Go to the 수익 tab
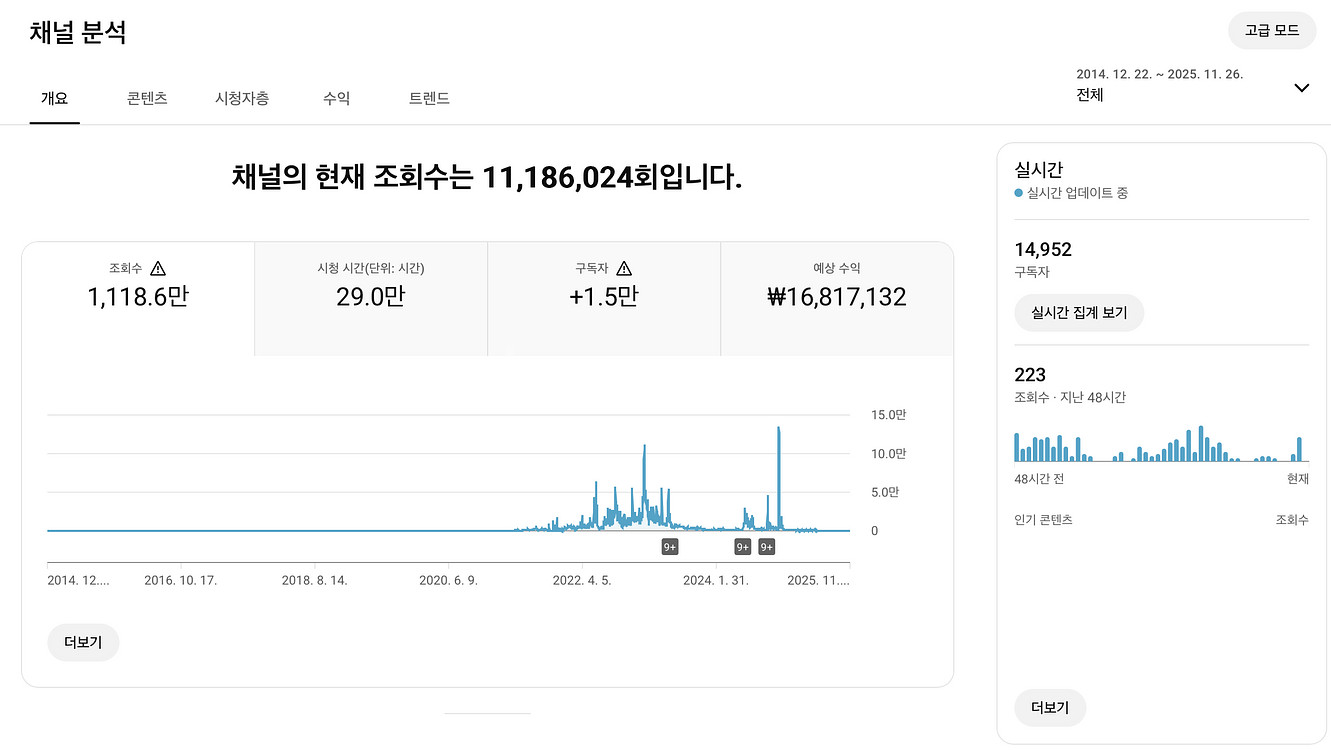Image resolution: width=1331 pixels, height=750 pixels. [336, 98]
